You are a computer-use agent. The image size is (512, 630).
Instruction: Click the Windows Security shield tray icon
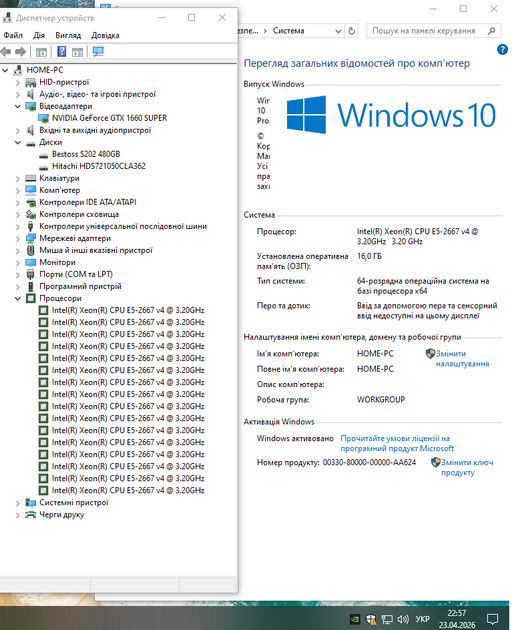tap(371, 619)
